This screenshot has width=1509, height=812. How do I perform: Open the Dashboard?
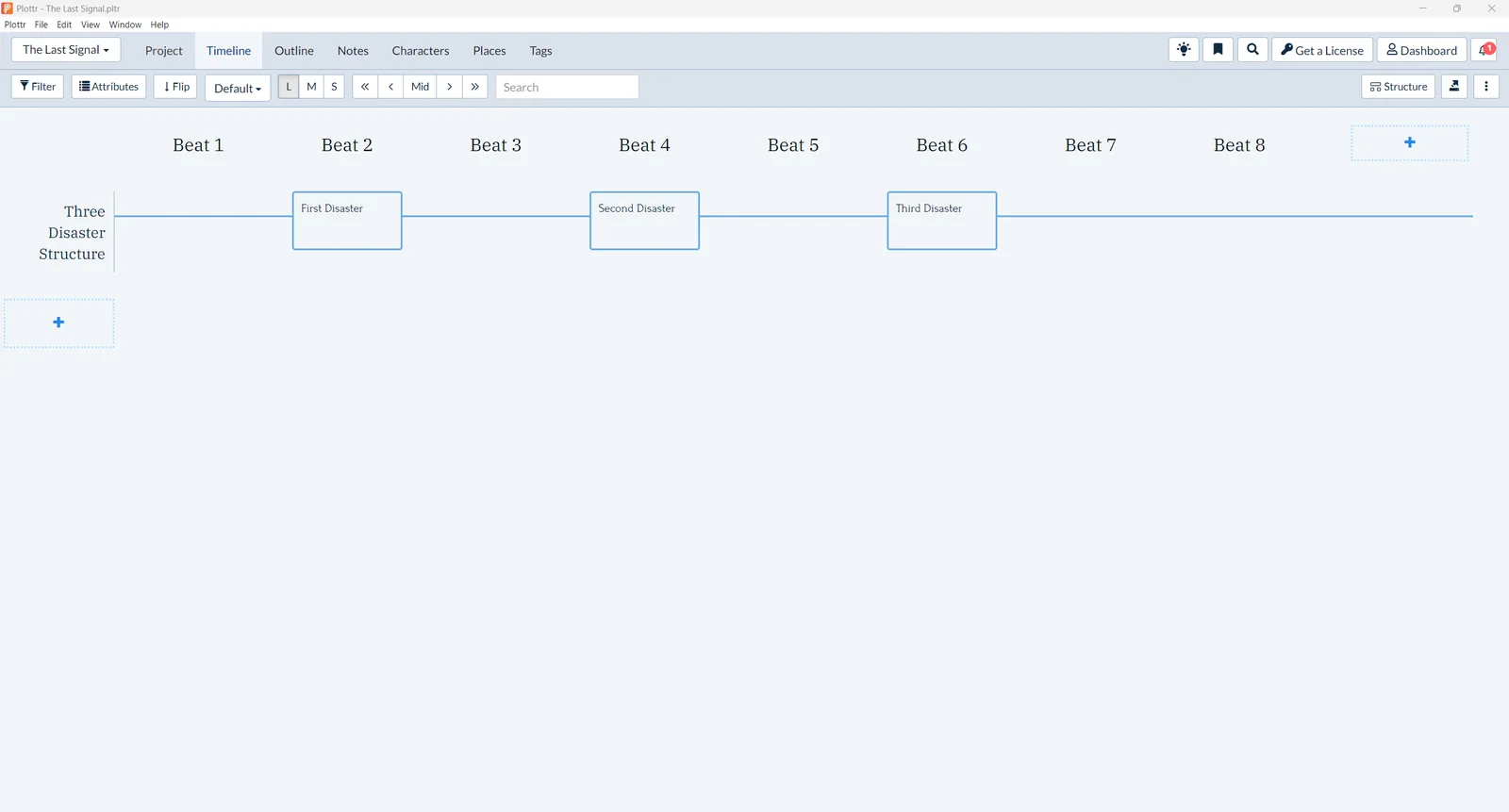(1421, 50)
